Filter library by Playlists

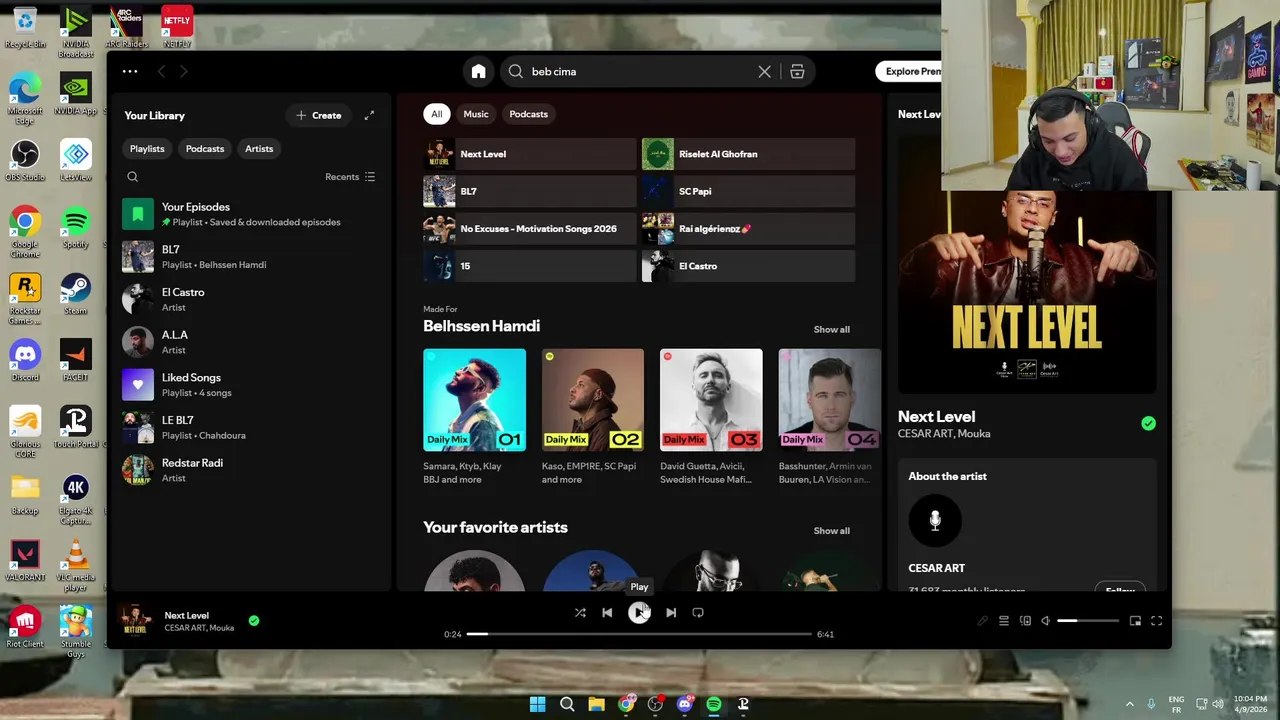[x=147, y=149]
